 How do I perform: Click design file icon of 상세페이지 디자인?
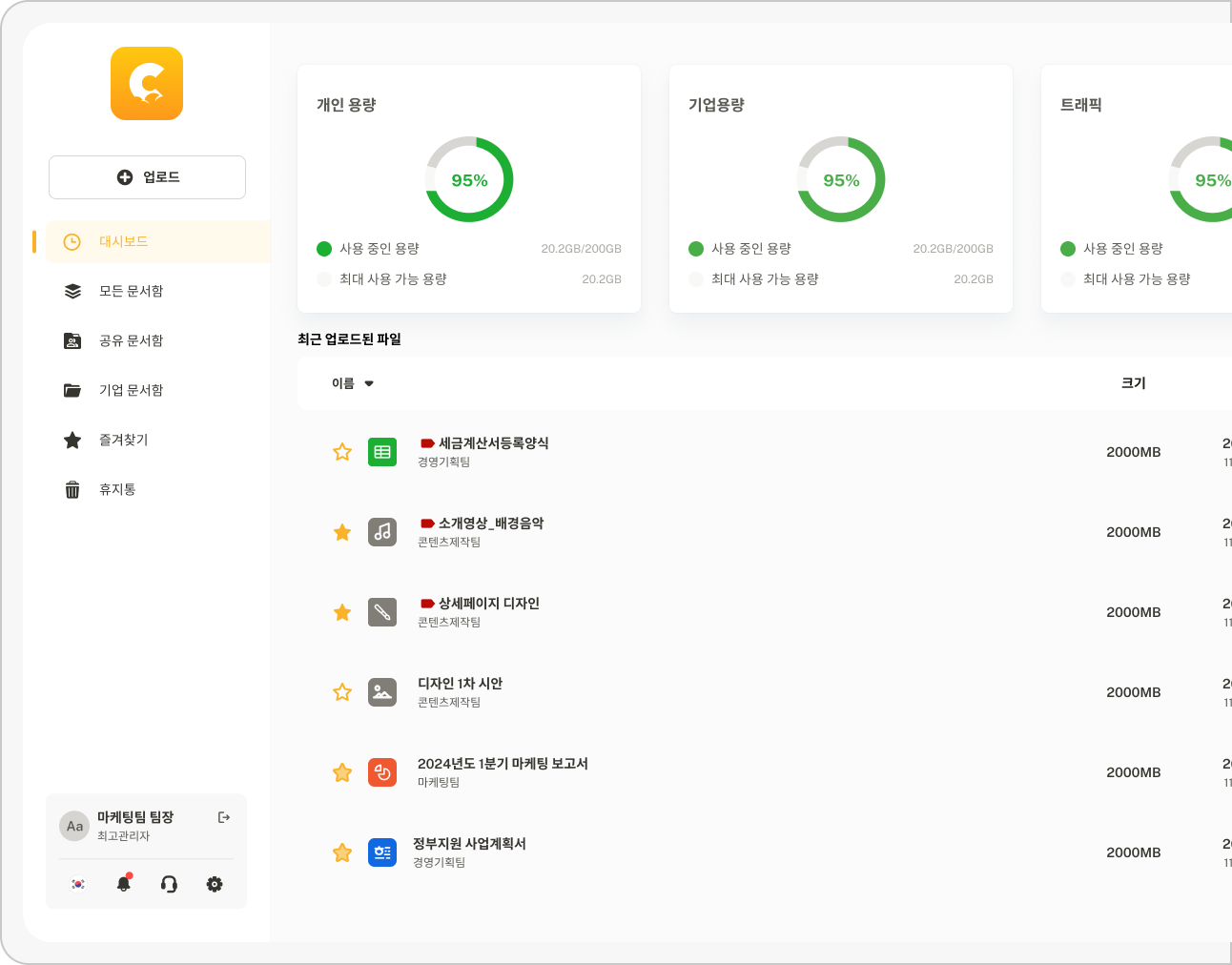coord(382,612)
